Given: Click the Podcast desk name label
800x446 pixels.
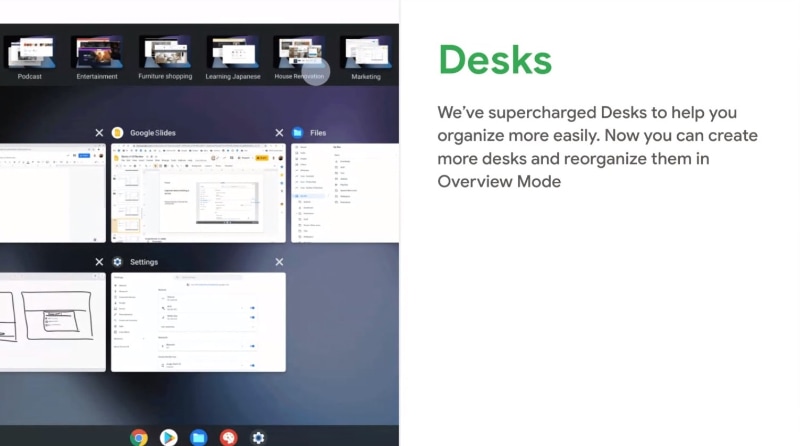Looking at the screenshot, I should (x=30, y=77).
